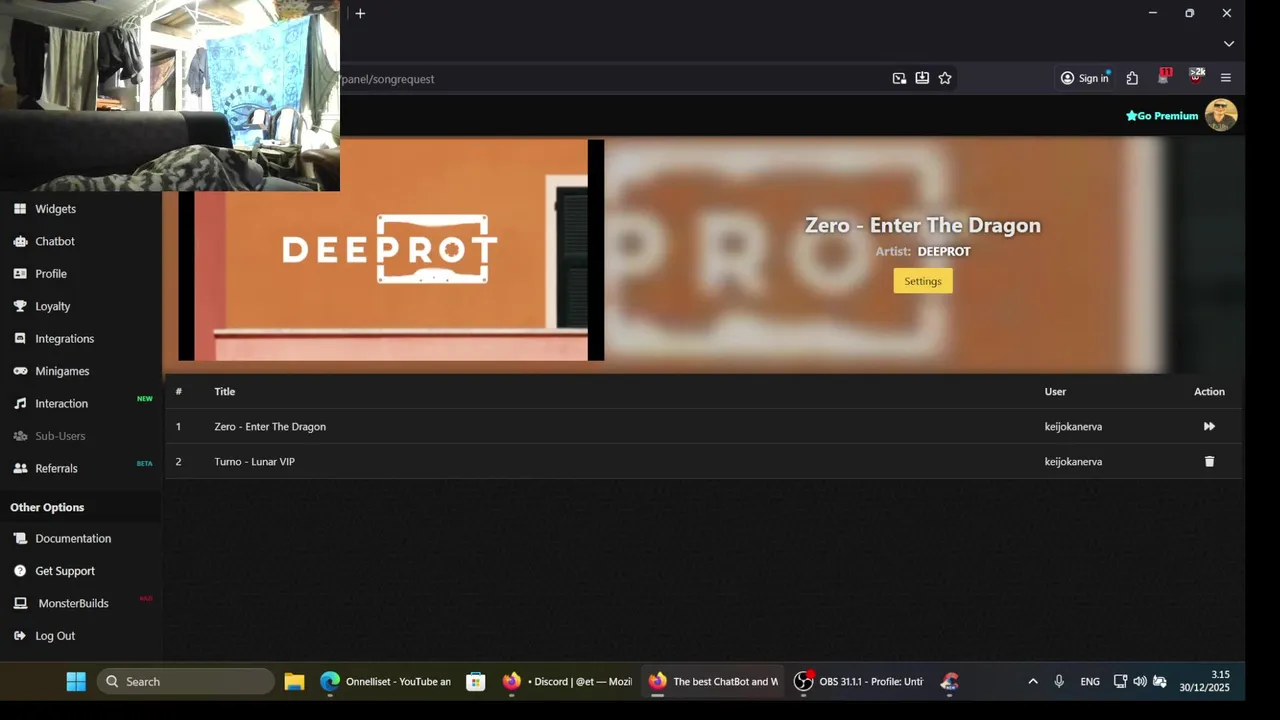
Task: Open the Firefox hamburger menu
Action: 1226,78
